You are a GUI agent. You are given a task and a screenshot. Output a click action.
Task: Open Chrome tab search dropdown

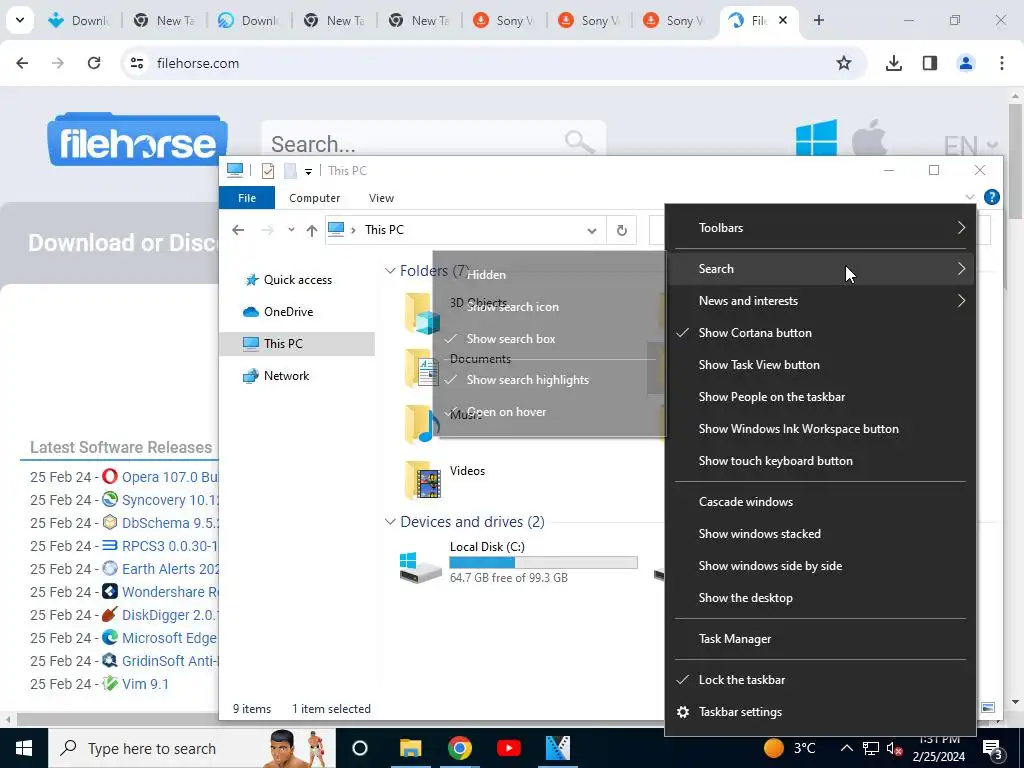20,20
